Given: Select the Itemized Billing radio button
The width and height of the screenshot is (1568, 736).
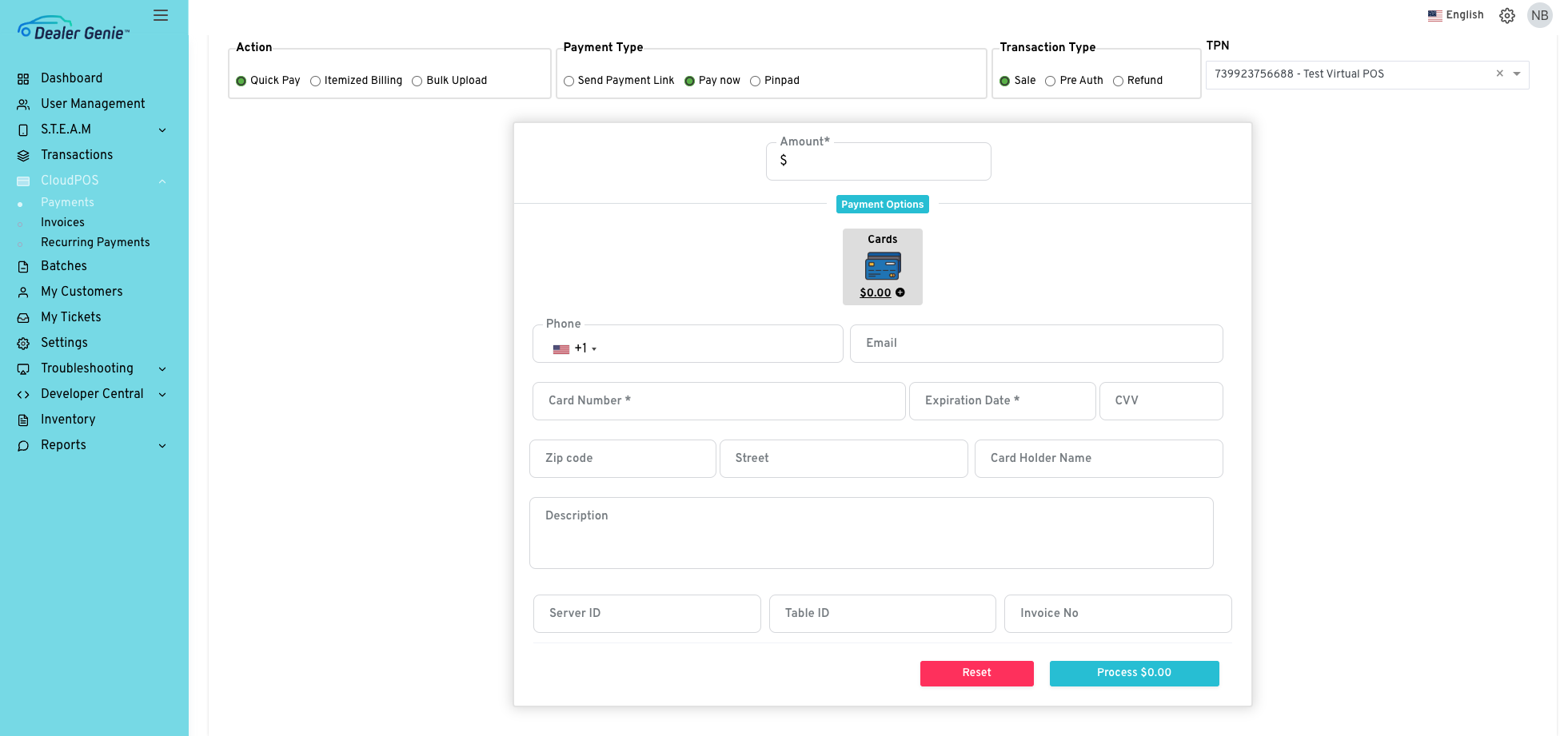Looking at the screenshot, I should pyautogui.click(x=315, y=81).
